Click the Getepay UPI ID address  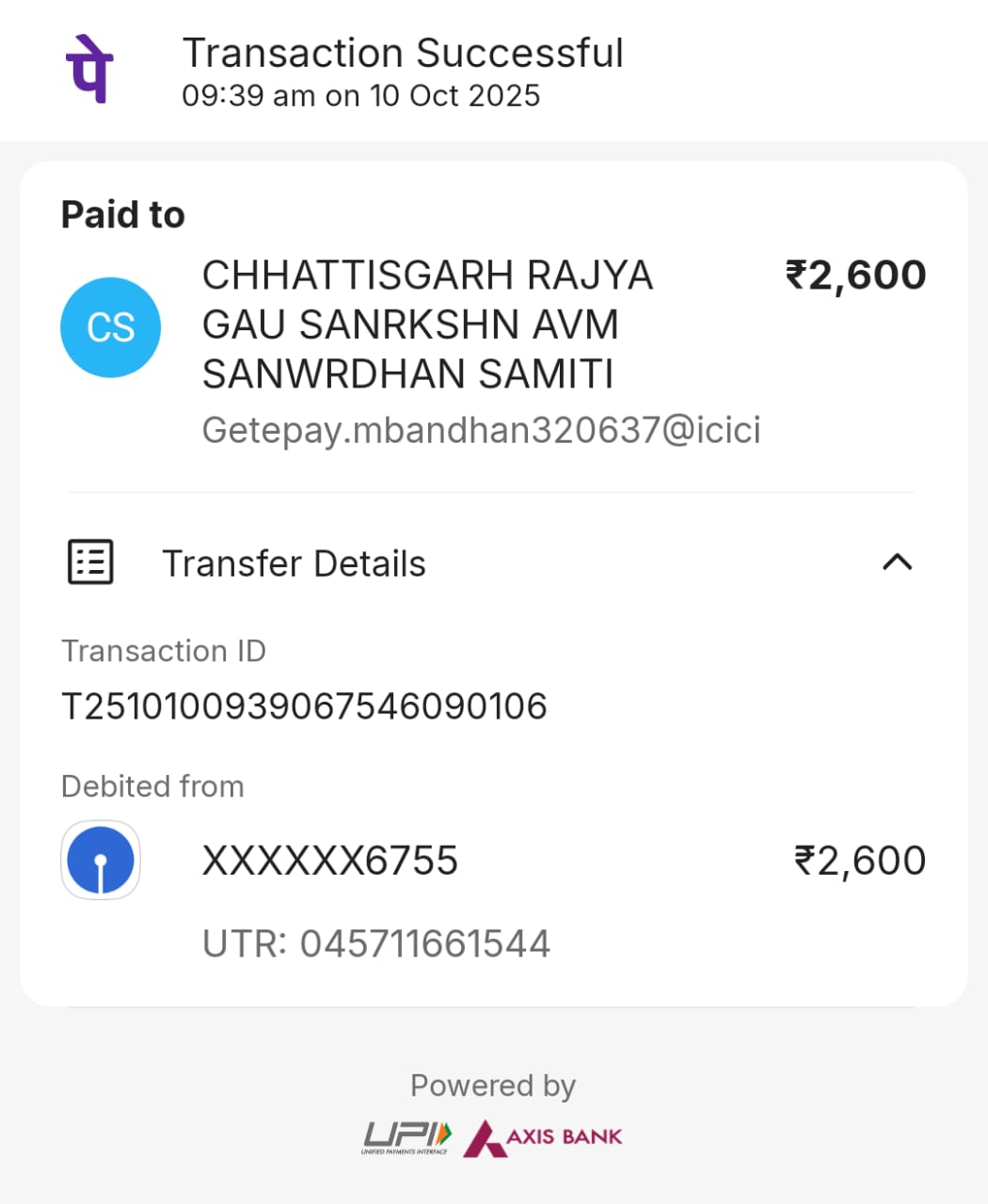point(481,430)
